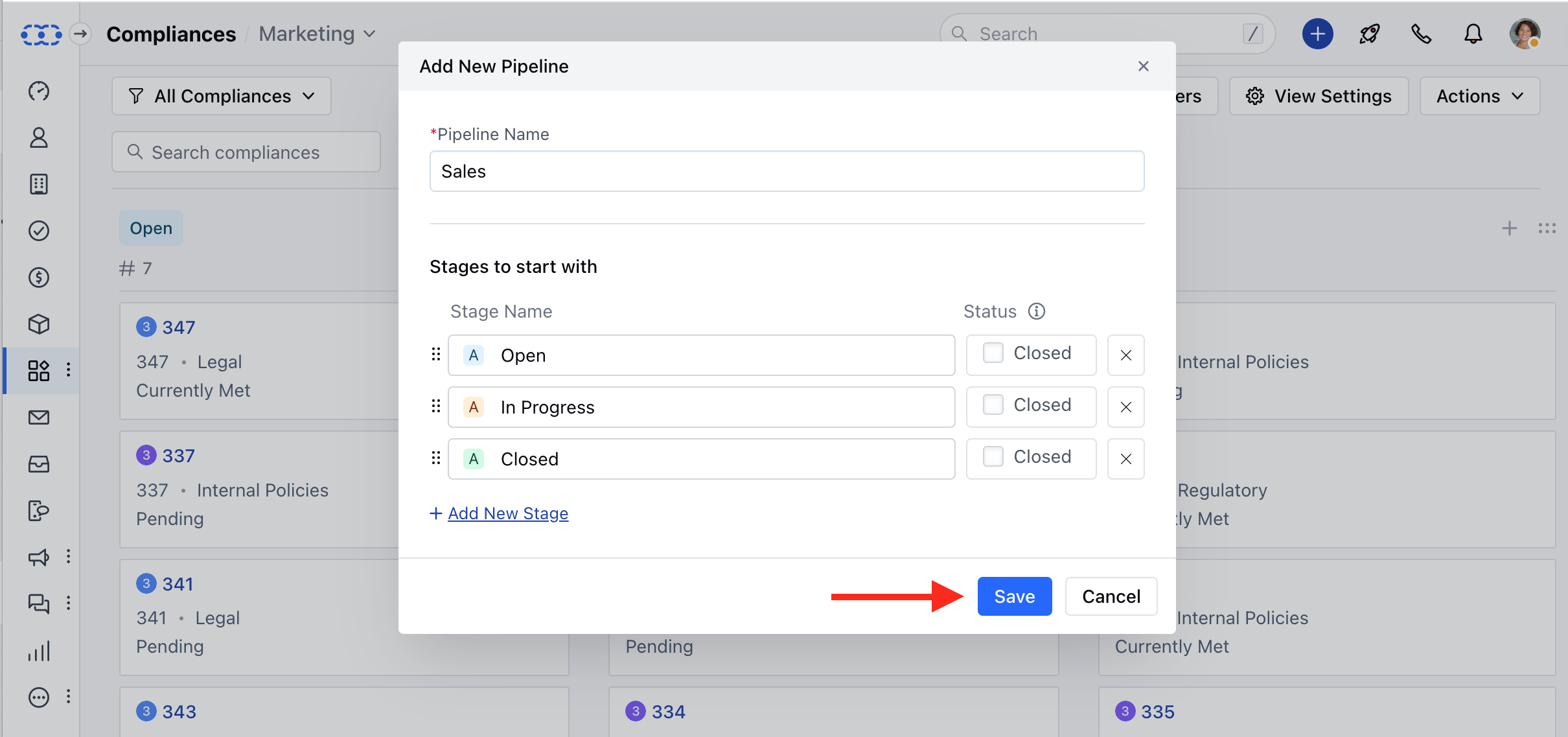The image size is (1568, 737).
Task: Check Closed status for the Closed stage row
Action: [x=993, y=456]
